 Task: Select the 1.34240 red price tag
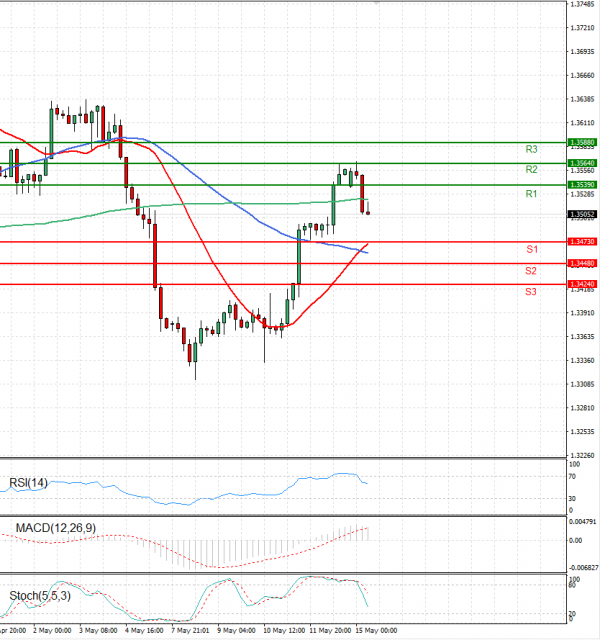click(x=581, y=284)
